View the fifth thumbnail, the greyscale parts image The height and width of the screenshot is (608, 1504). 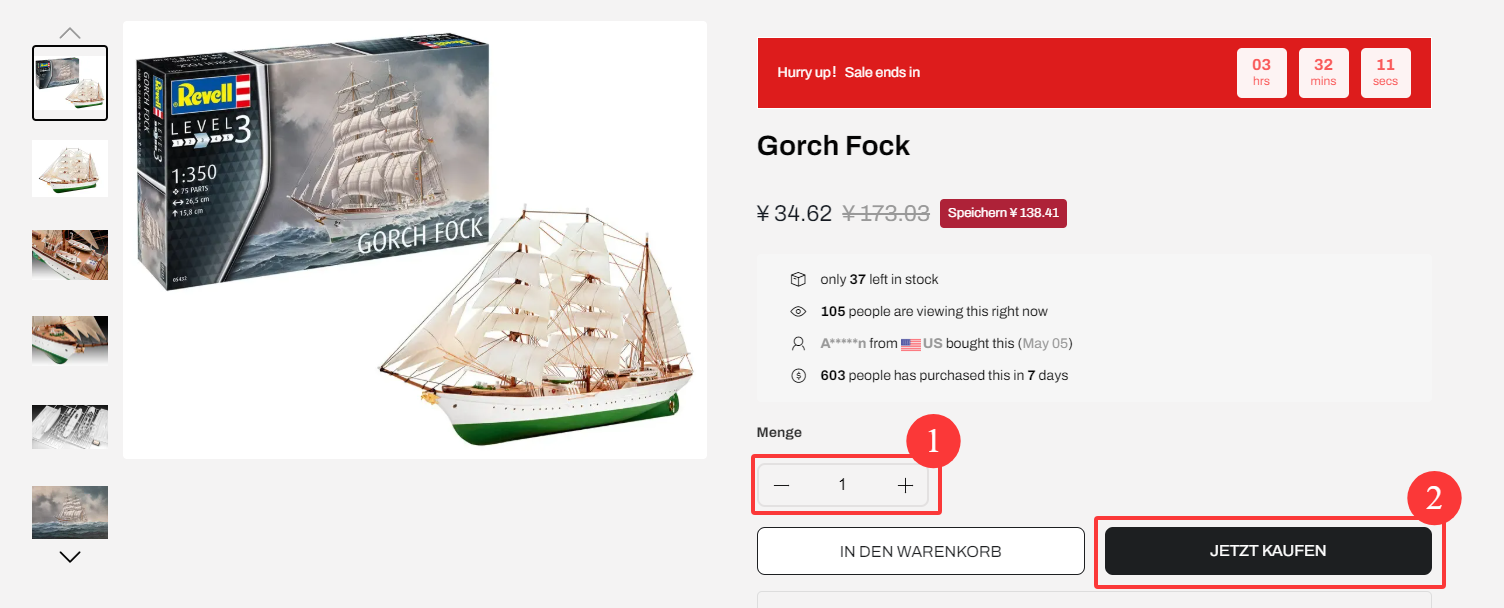[x=70, y=427]
